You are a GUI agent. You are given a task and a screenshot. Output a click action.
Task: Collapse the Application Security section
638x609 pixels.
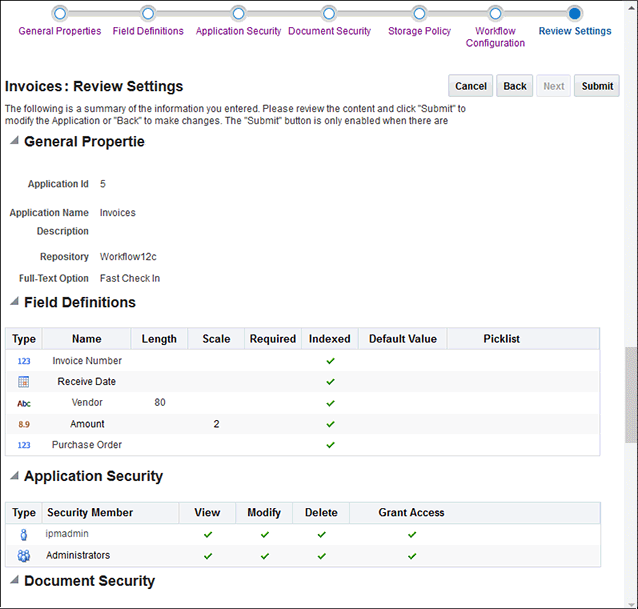(13, 476)
